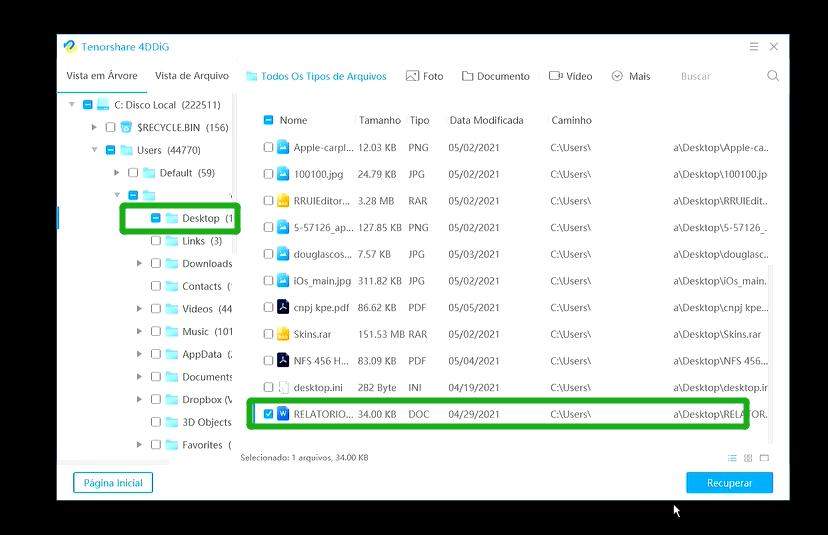Screen dimensions: 828x535
Task: Expand the AppData folder node
Action: pyautogui.click(x=139, y=354)
